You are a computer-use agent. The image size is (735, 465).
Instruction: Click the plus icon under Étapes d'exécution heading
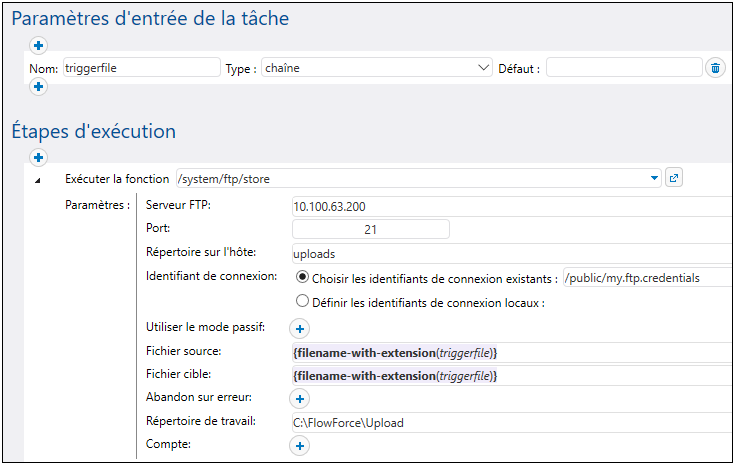(38, 157)
